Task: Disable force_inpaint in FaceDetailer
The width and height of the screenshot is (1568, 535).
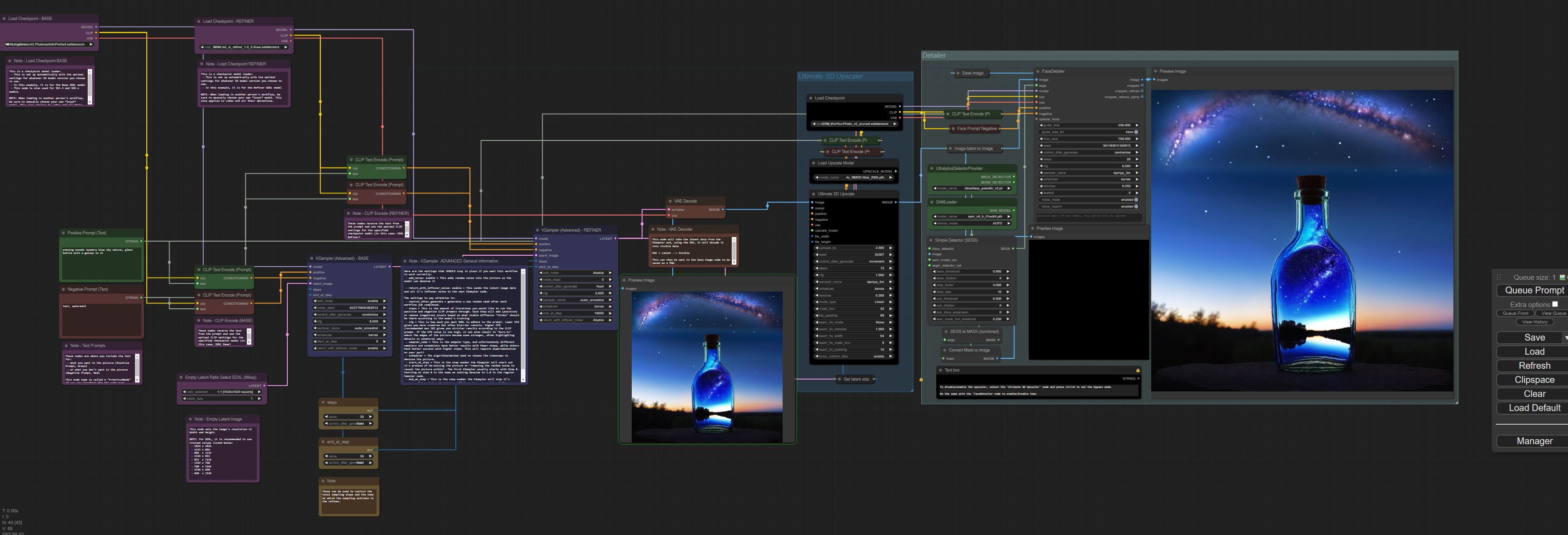Action: 1136,207
